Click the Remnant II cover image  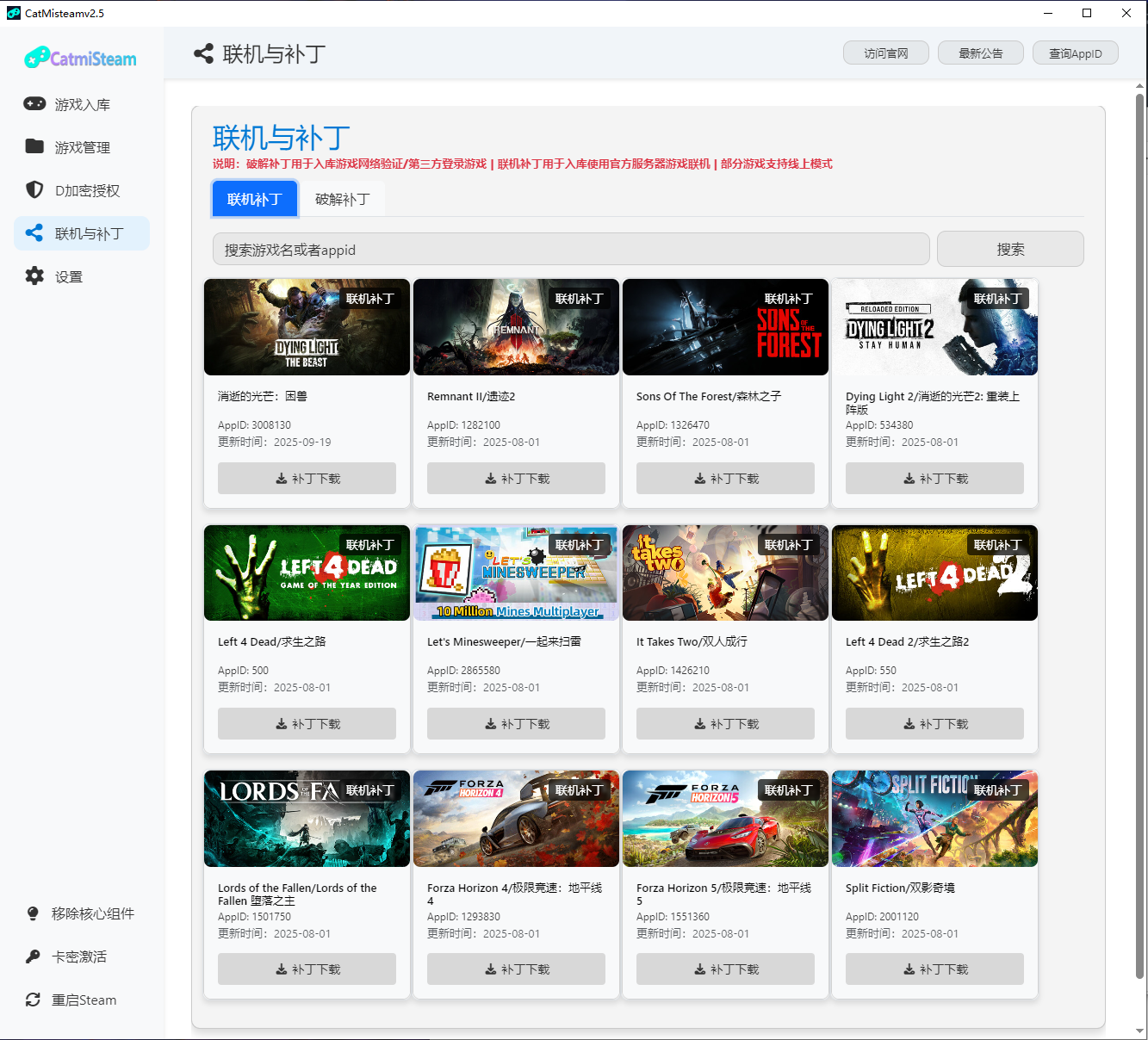pyautogui.click(x=516, y=327)
